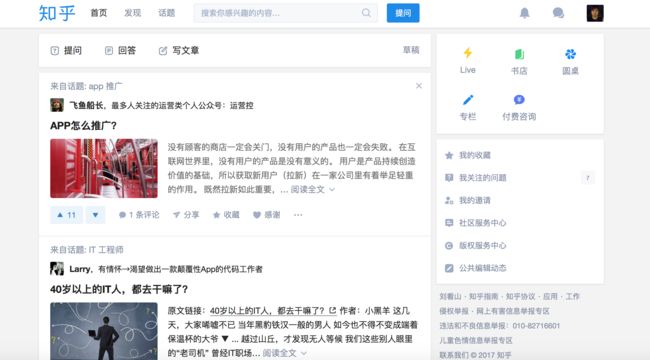
Task: Open private messages chat bubble icon
Action: click(x=558, y=13)
